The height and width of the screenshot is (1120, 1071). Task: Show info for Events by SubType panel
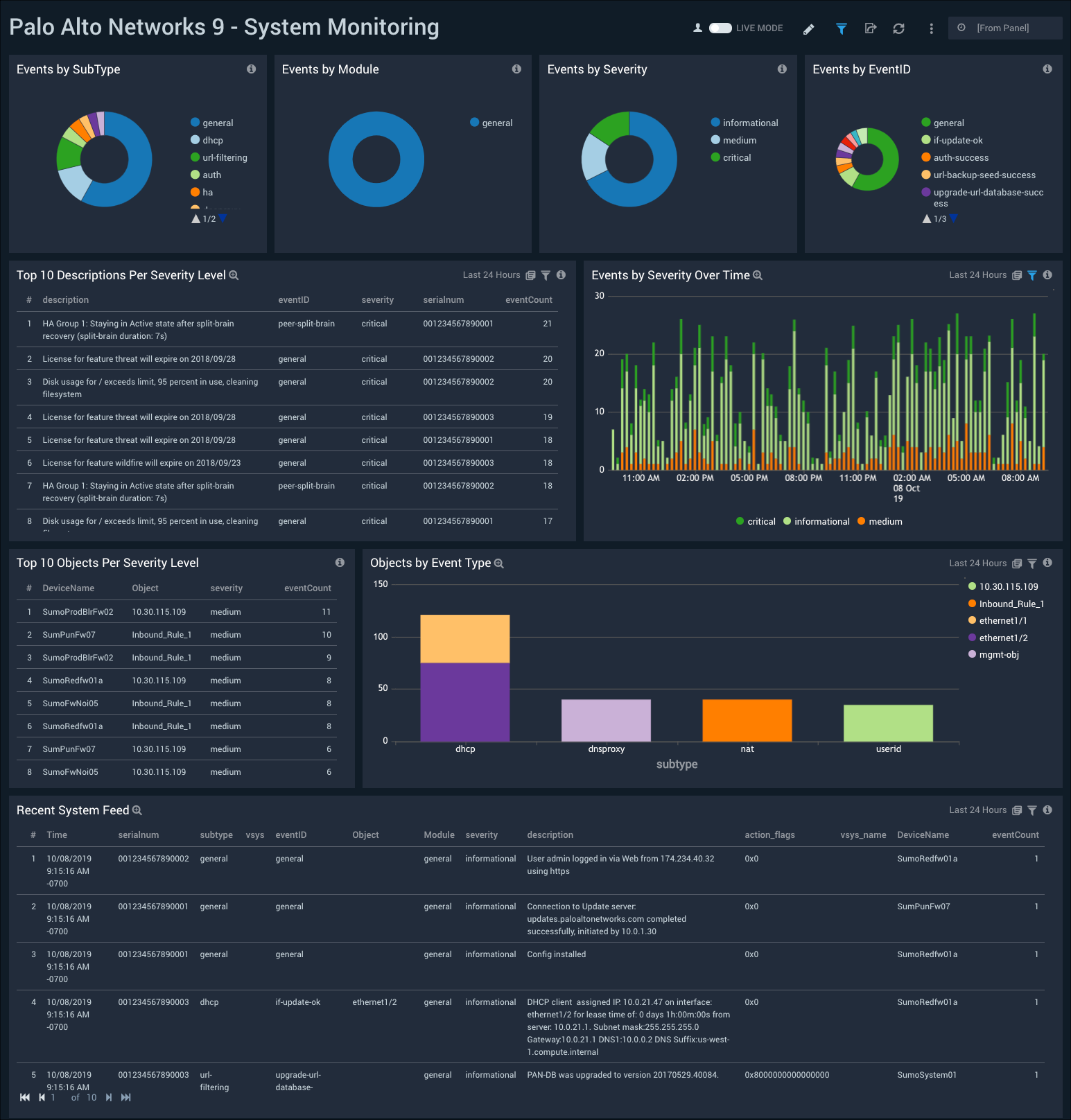(251, 69)
